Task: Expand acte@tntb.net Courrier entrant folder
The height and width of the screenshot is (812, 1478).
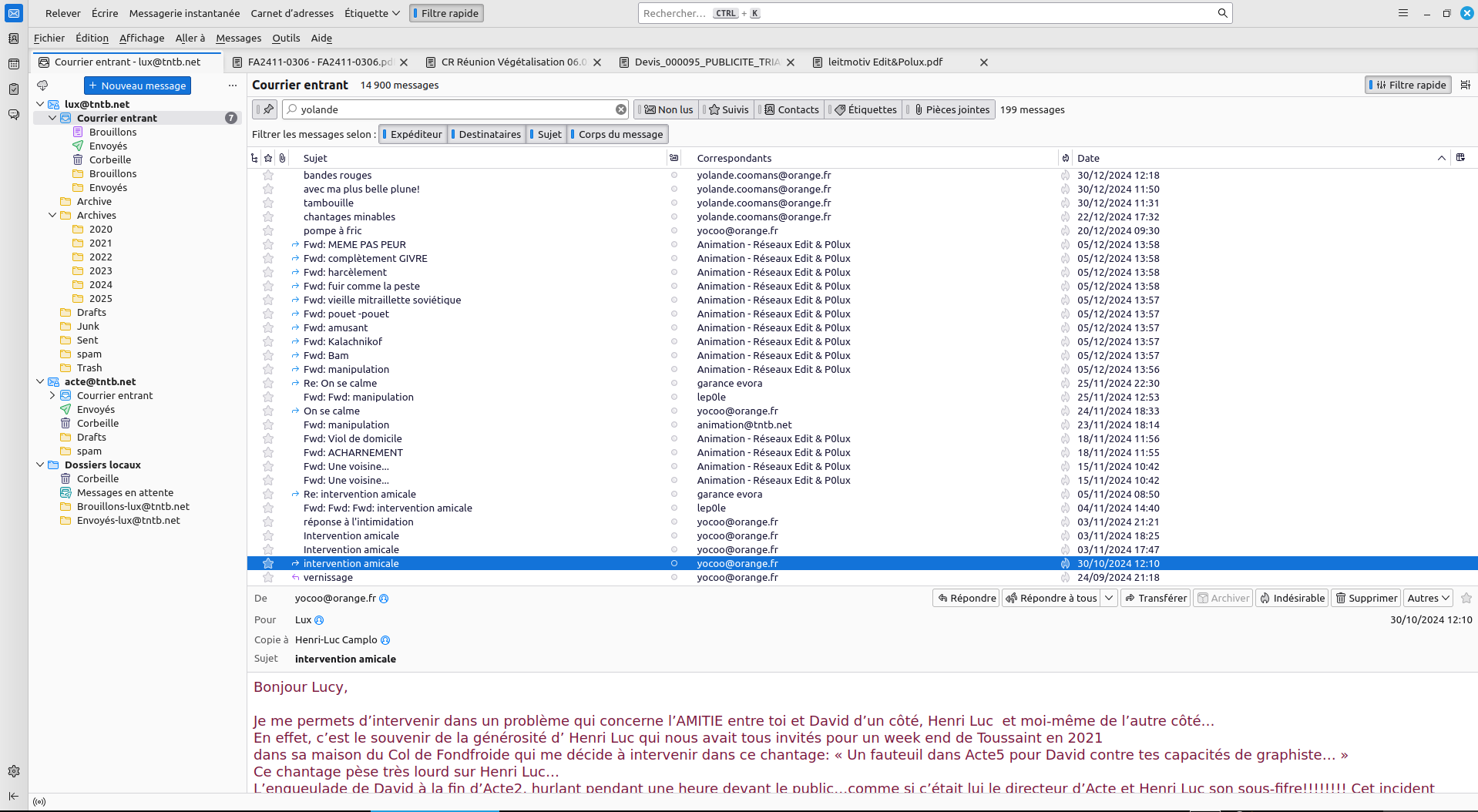Action: tap(52, 396)
